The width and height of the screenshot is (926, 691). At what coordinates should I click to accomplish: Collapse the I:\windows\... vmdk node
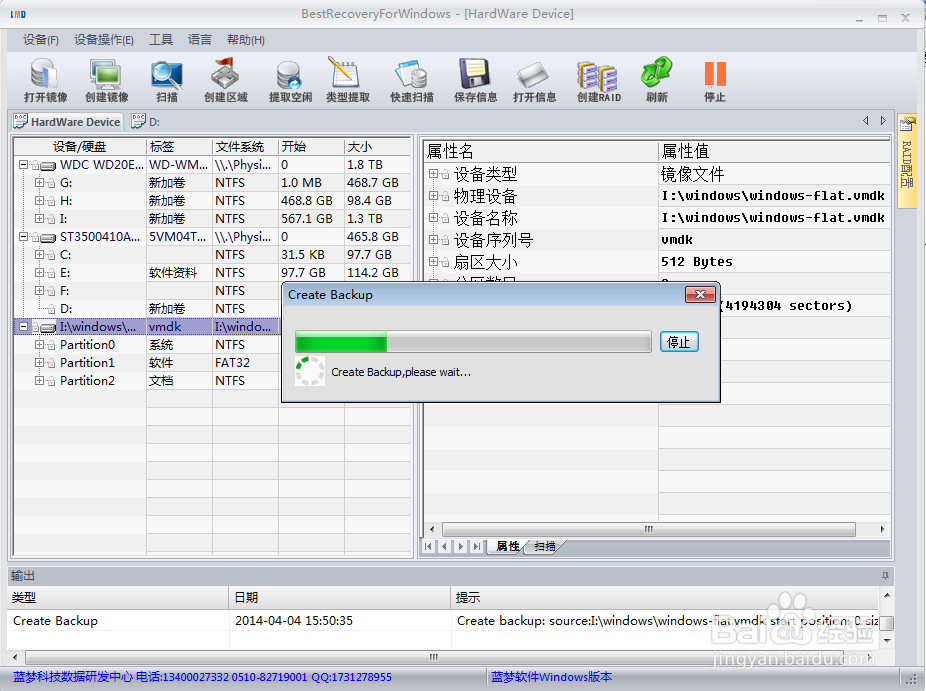click(24, 327)
